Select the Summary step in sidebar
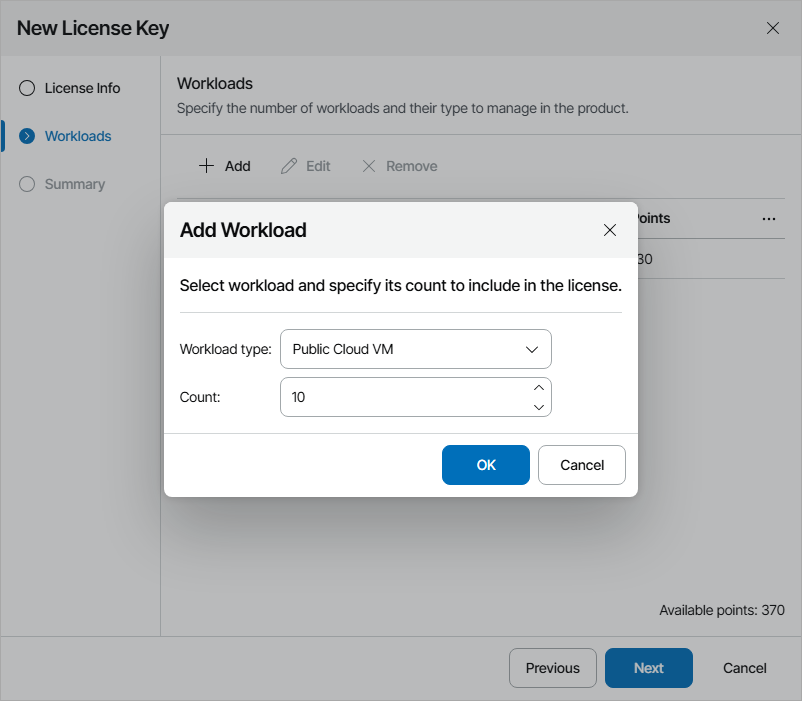This screenshot has height=701, width=802. [x=75, y=184]
